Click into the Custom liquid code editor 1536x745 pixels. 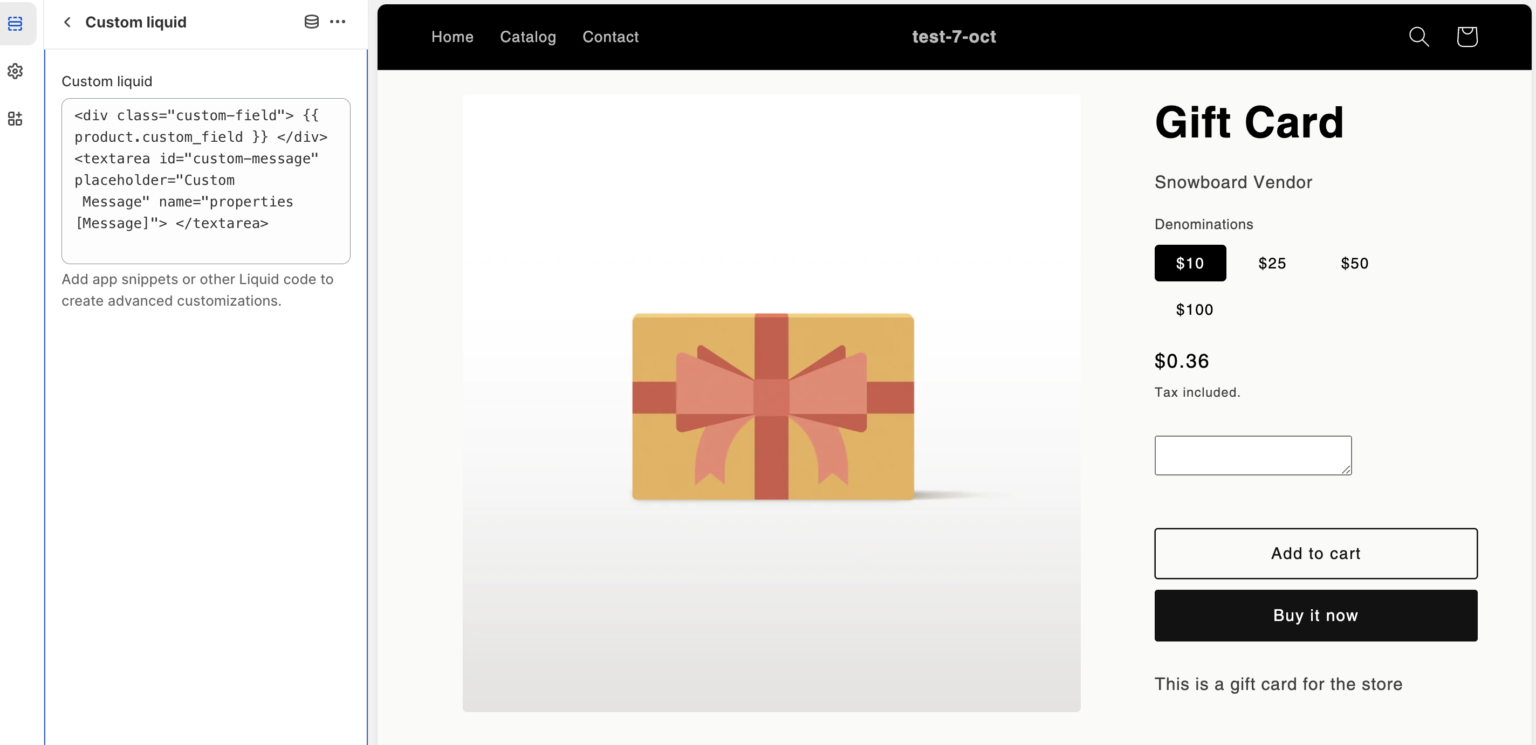pyautogui.click(x=206, y=181)
